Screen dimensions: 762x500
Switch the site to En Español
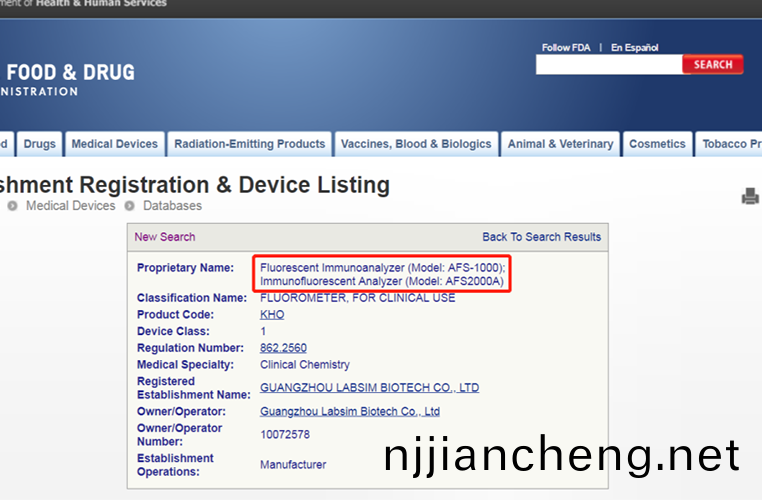pos(635,47)
